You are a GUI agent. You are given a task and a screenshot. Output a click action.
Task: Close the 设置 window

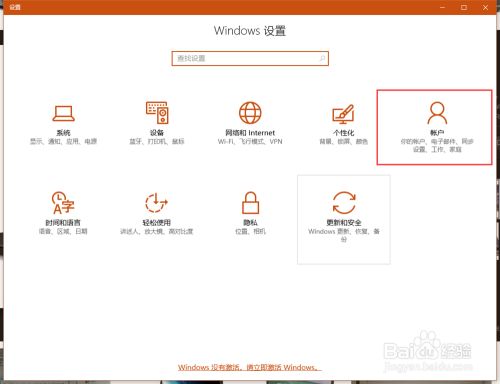[485, 7]
